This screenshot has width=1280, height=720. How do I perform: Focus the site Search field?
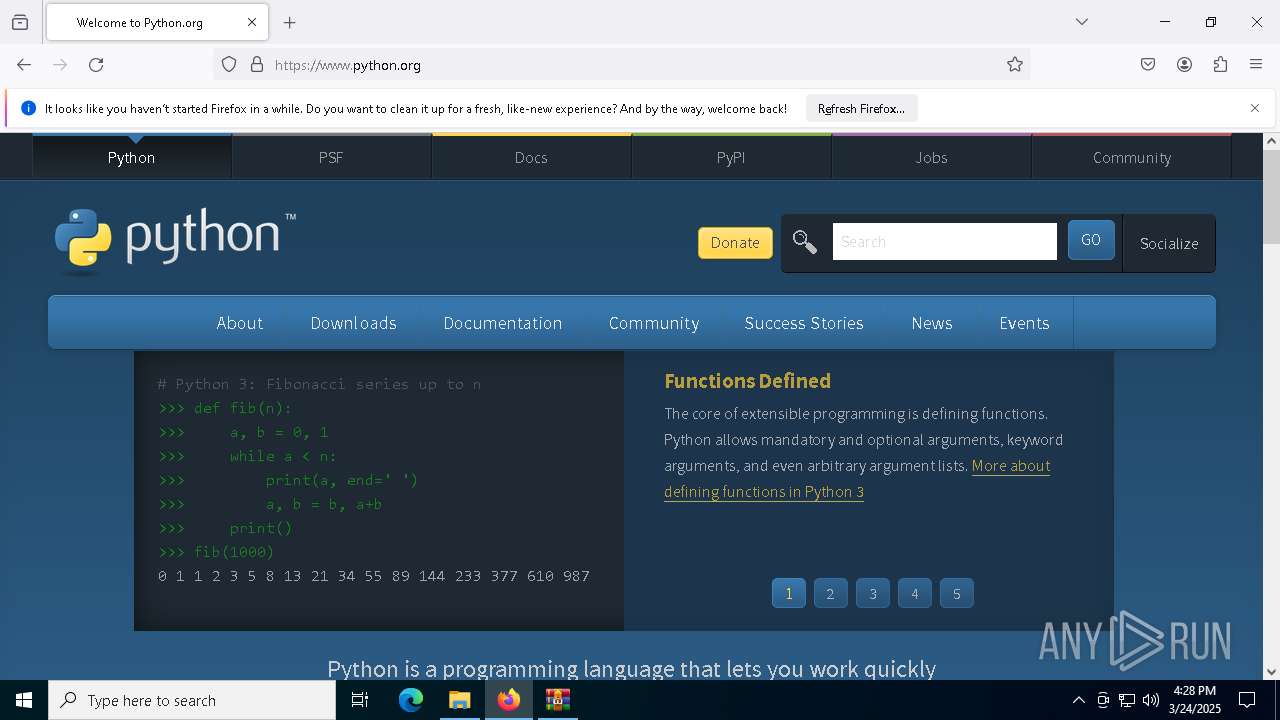944,242
